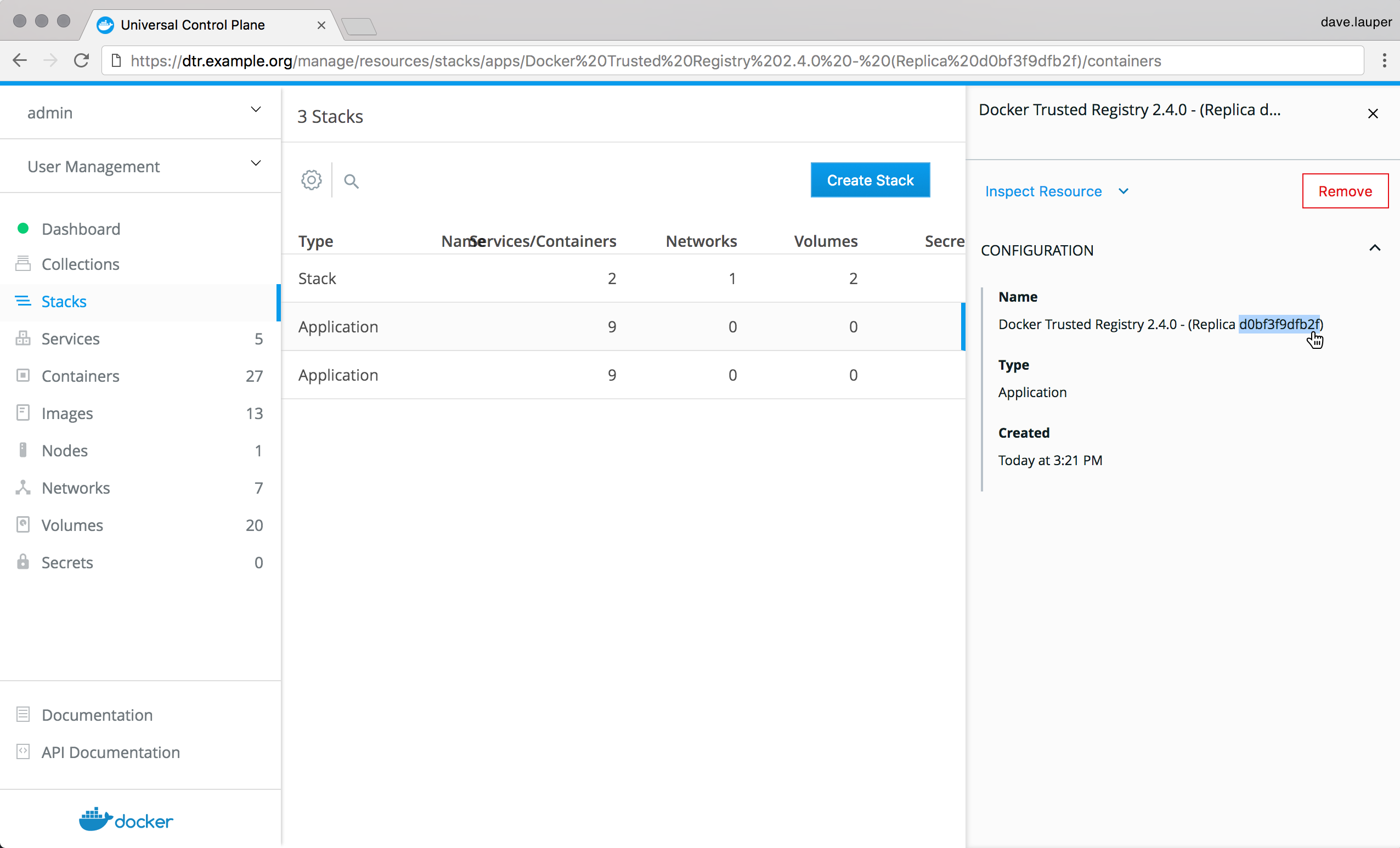Click the Networks icon in the sidebar

22,487
